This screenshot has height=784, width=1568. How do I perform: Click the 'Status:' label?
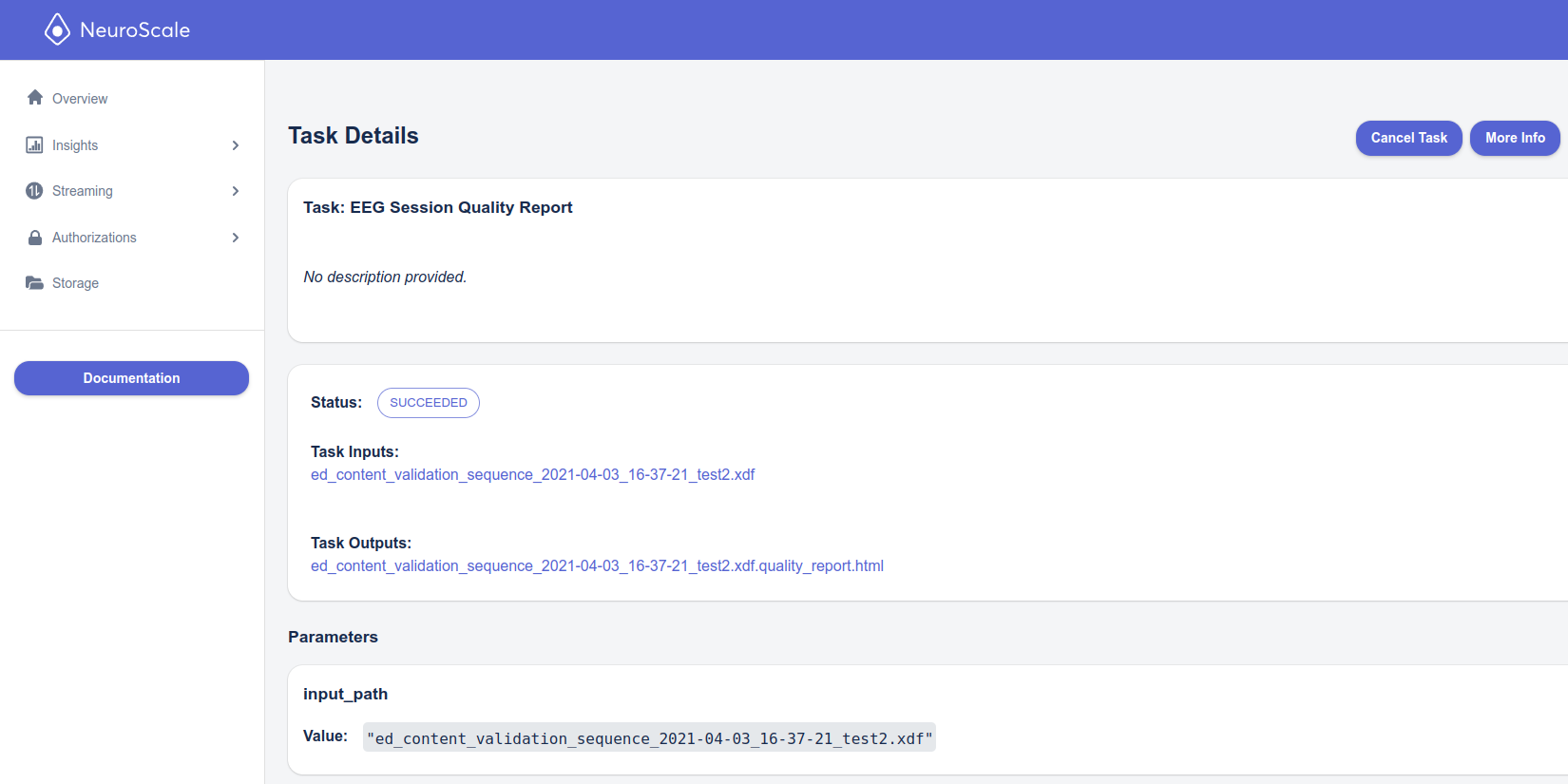pos(336,403)
